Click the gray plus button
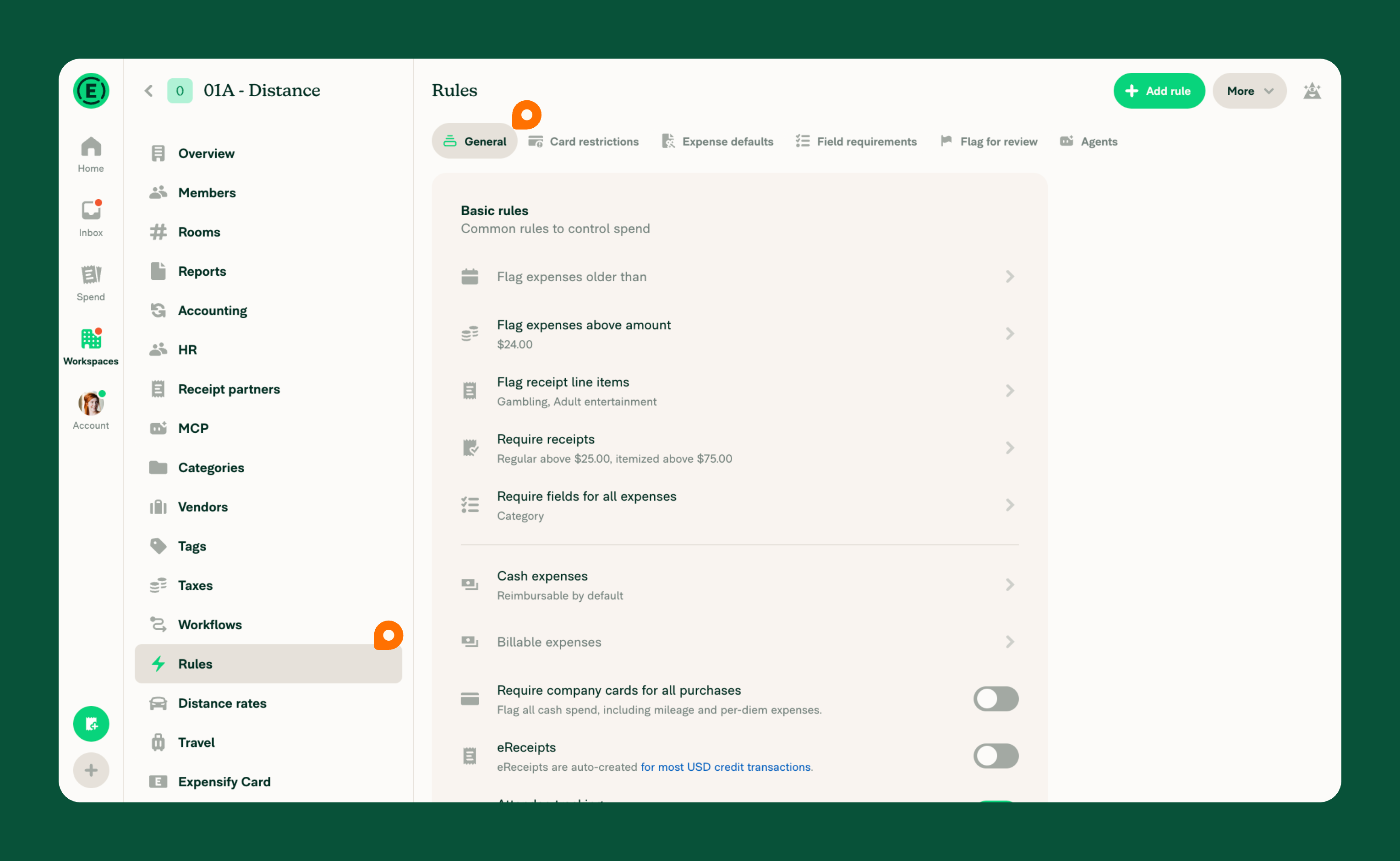Screen dimensions: 1400x861 pyautogui.click(x=91, y=770)
